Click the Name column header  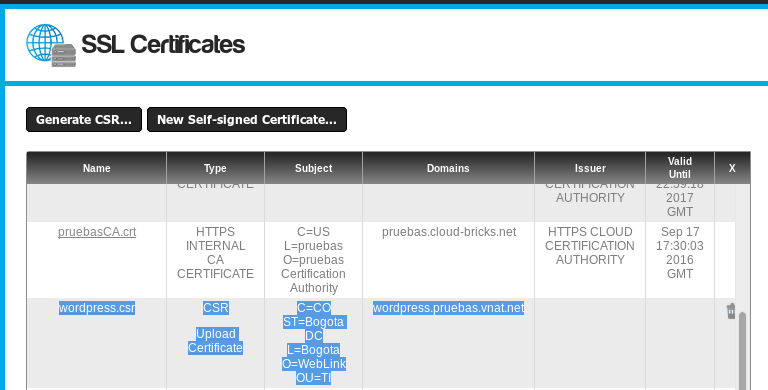click(96, 168)
